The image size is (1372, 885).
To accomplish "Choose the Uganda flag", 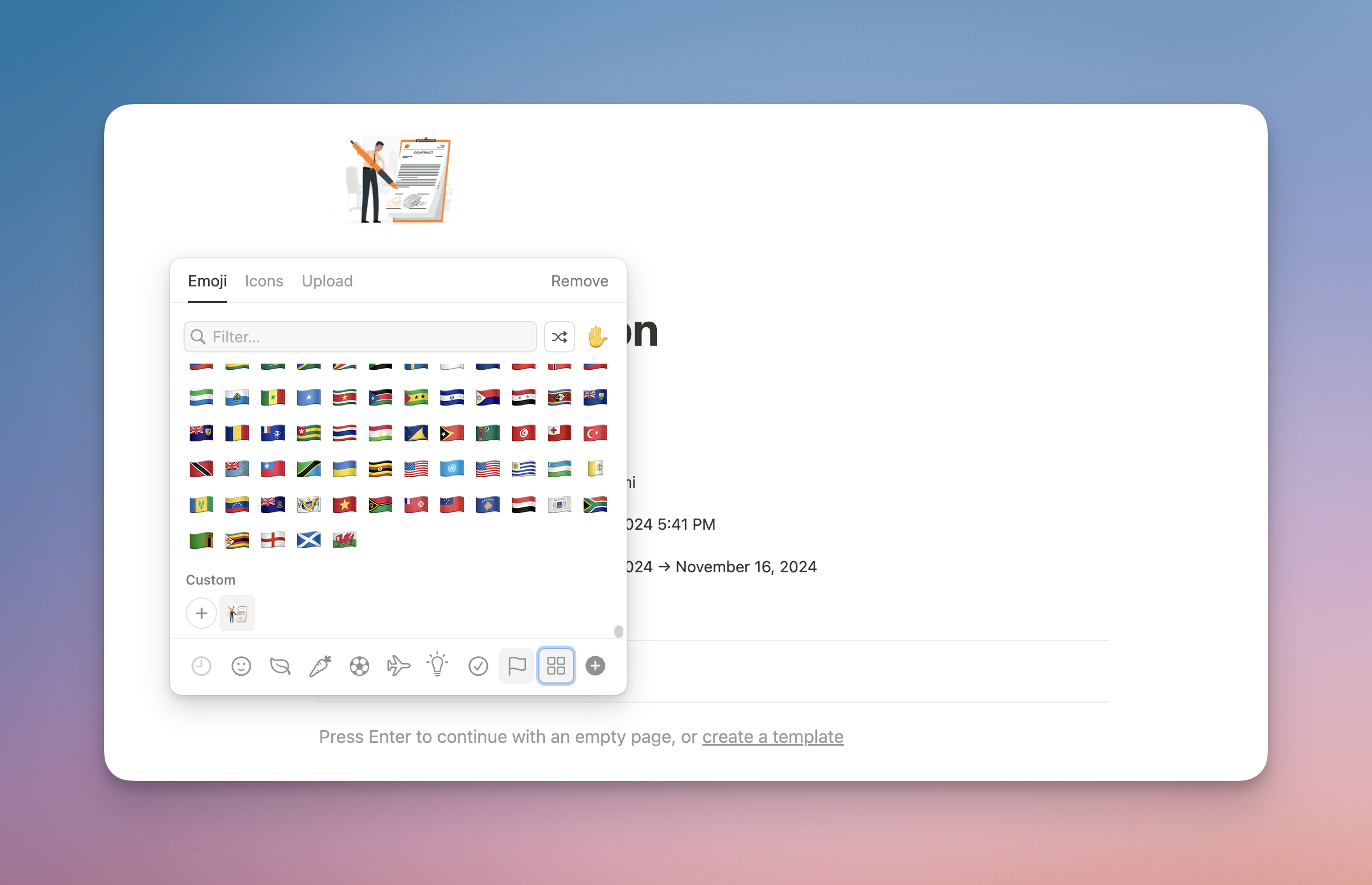I will 380,469.
